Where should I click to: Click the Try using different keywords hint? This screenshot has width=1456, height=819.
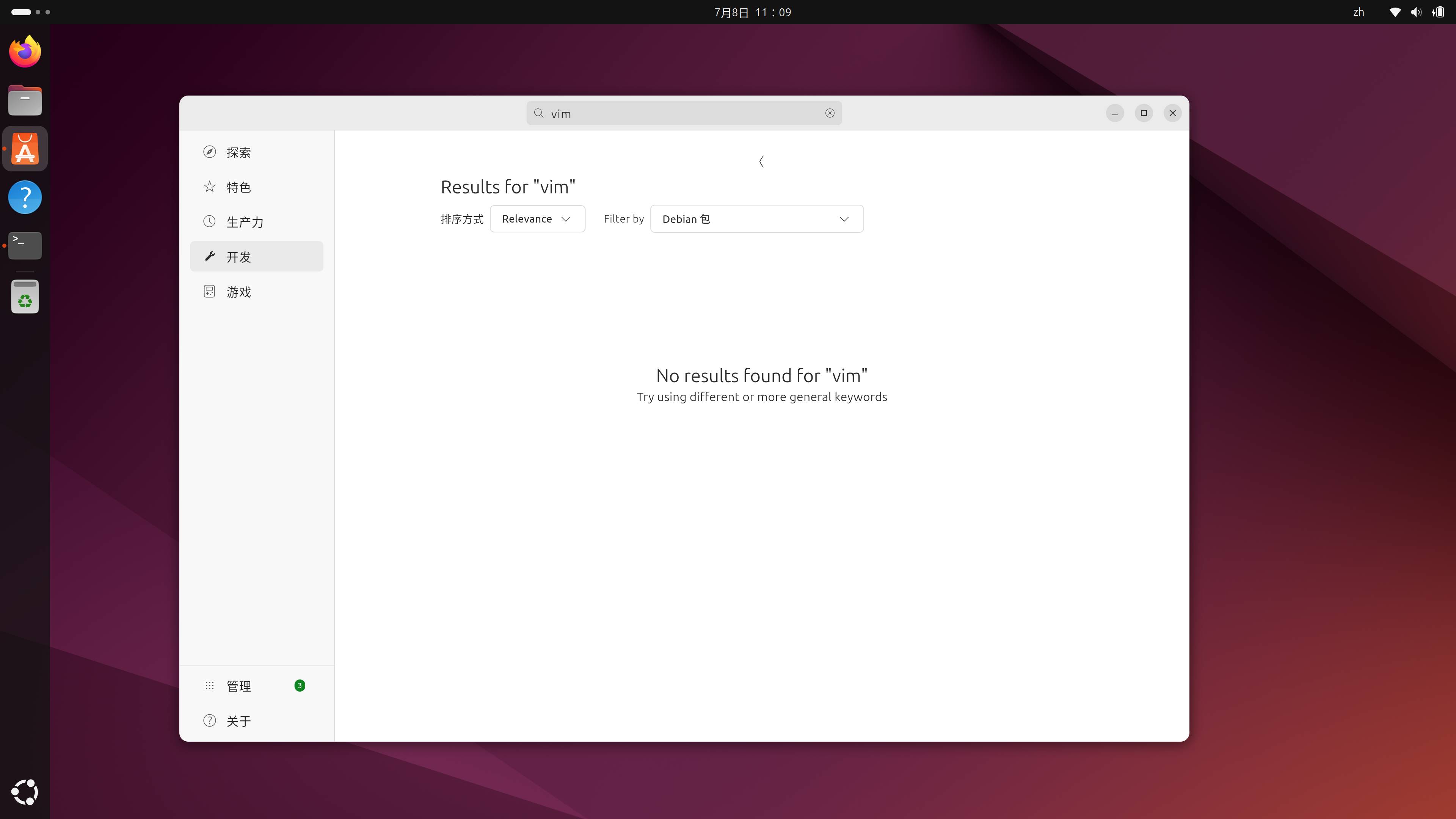(x=761, y=397)
